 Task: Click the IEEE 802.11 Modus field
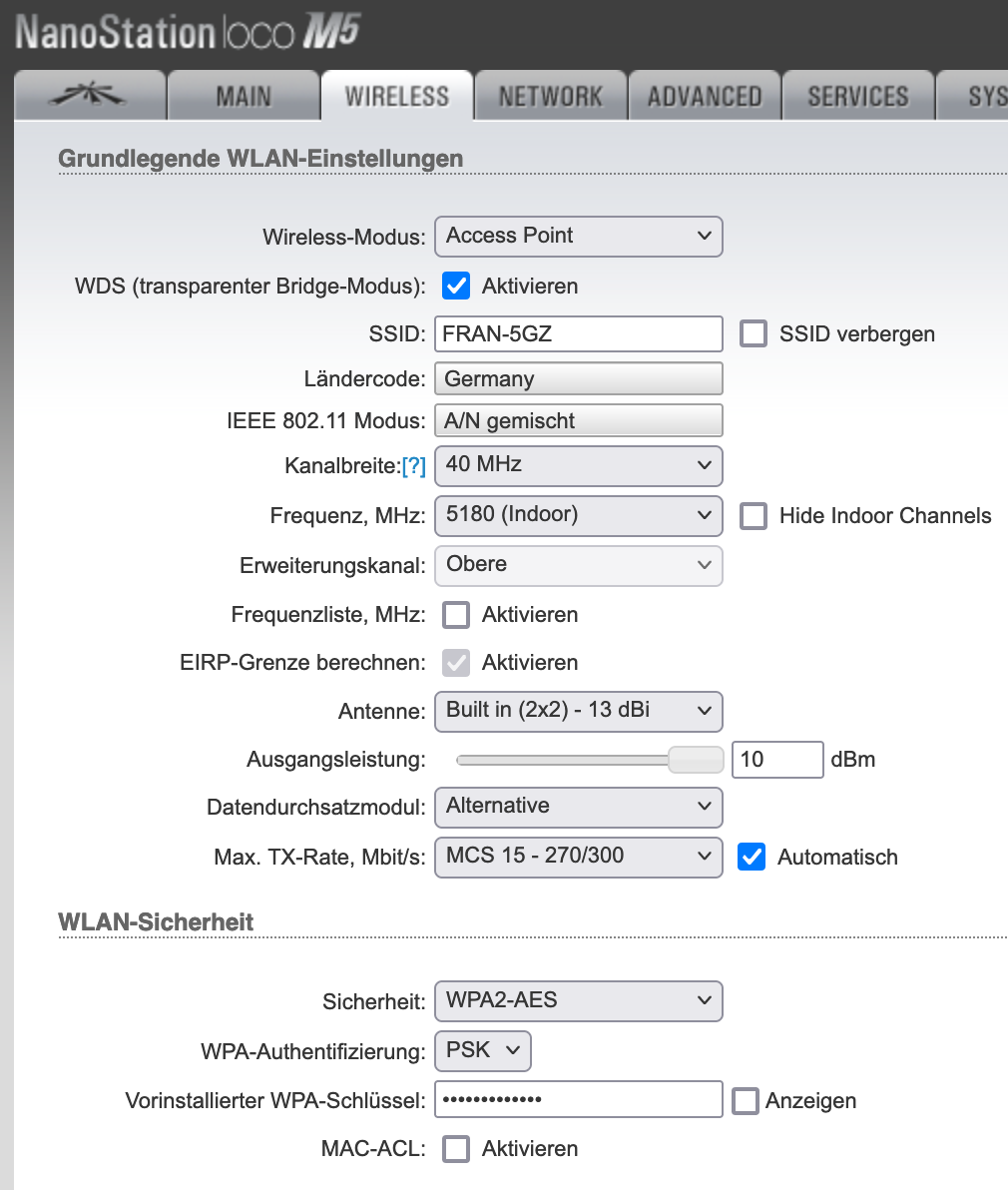579,420
